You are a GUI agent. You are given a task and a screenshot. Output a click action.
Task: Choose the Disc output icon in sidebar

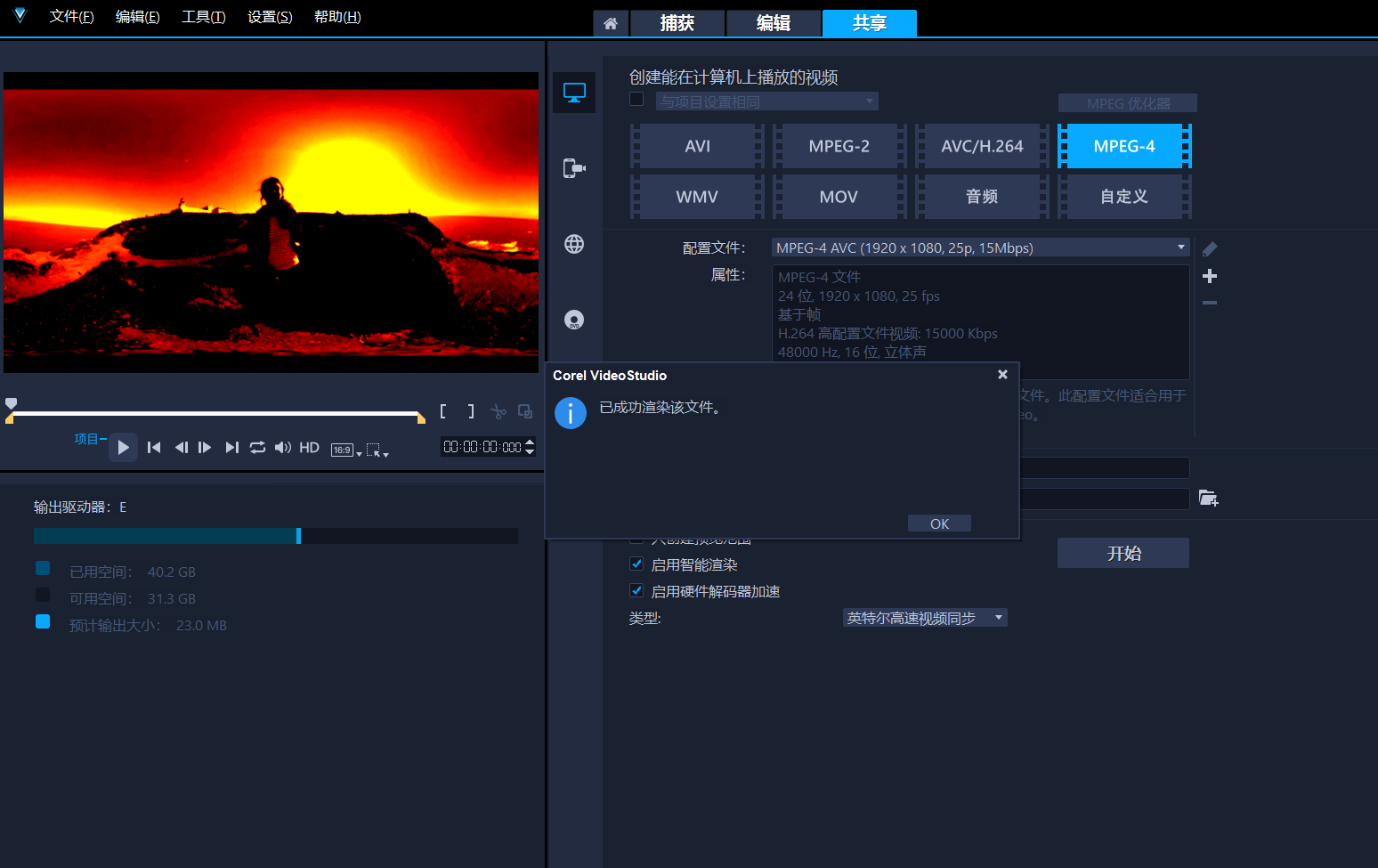click(x=574, y=320)
